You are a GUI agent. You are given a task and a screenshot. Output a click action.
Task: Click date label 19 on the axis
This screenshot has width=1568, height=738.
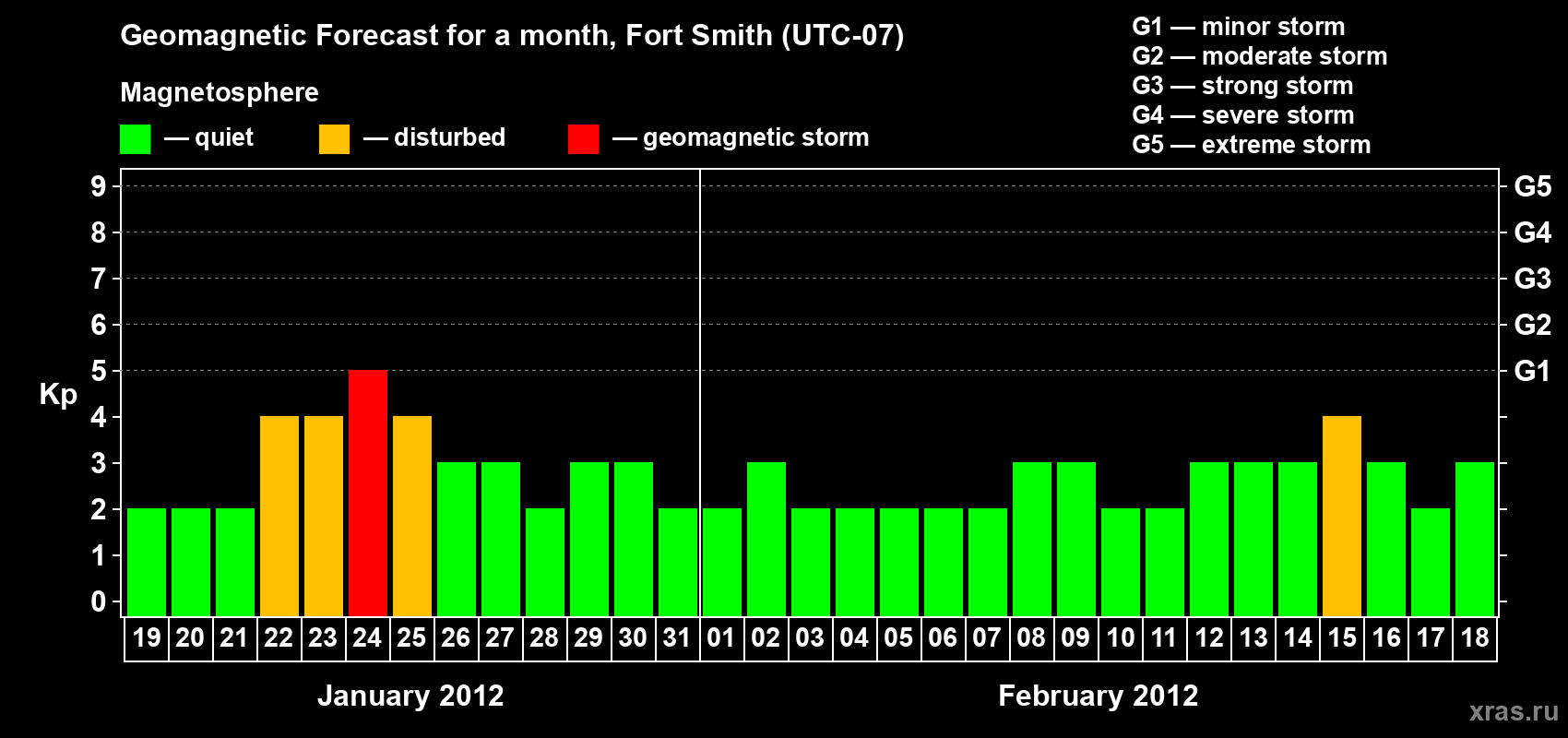147,638
